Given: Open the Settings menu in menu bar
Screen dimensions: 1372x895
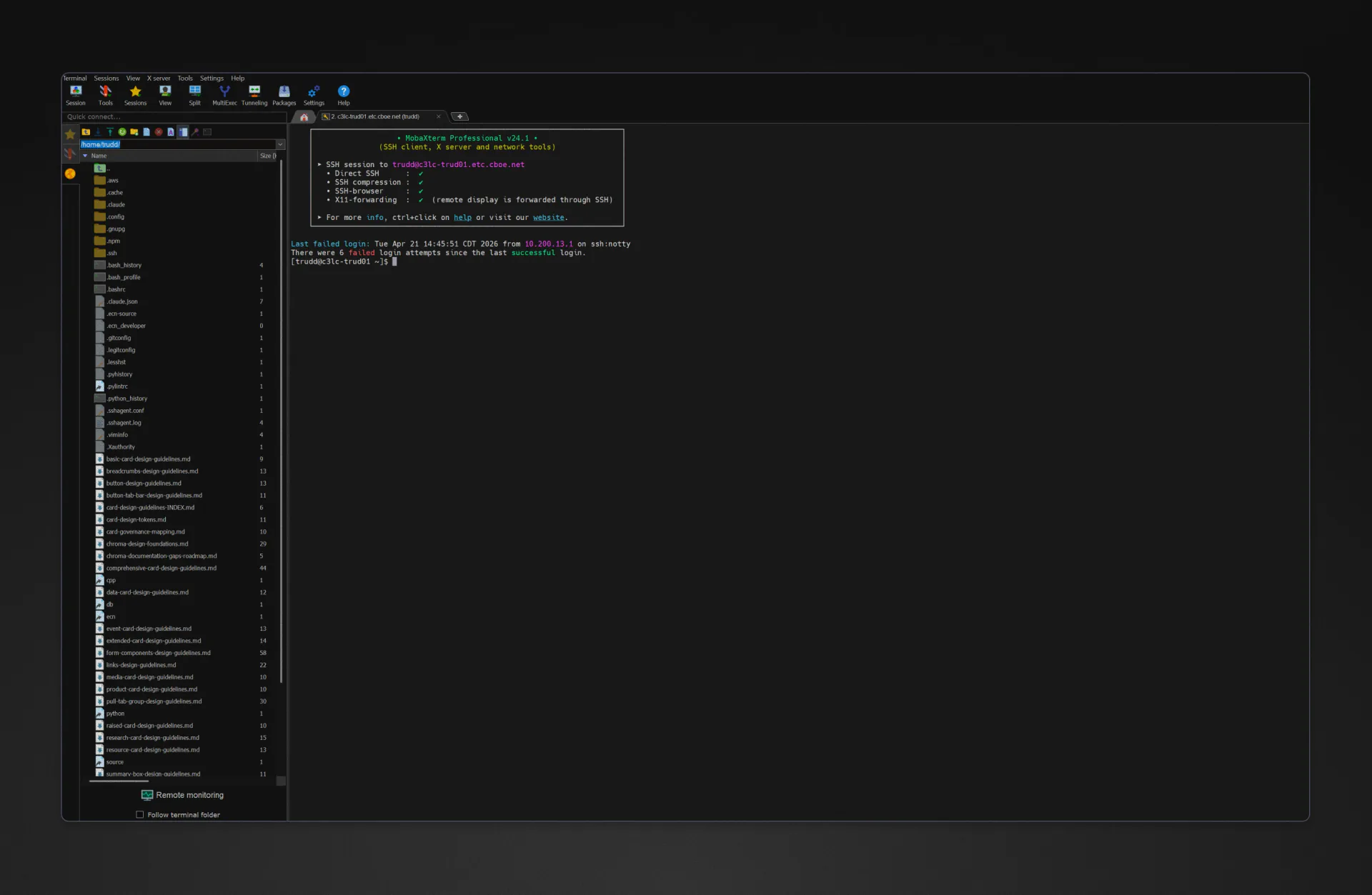Looking at the screenshot, I should pyautogui.click(x=212, y=79).
